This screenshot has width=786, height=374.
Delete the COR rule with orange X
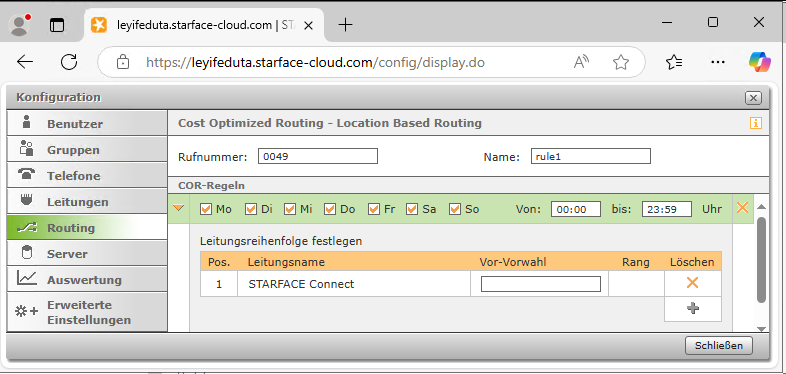742,208
